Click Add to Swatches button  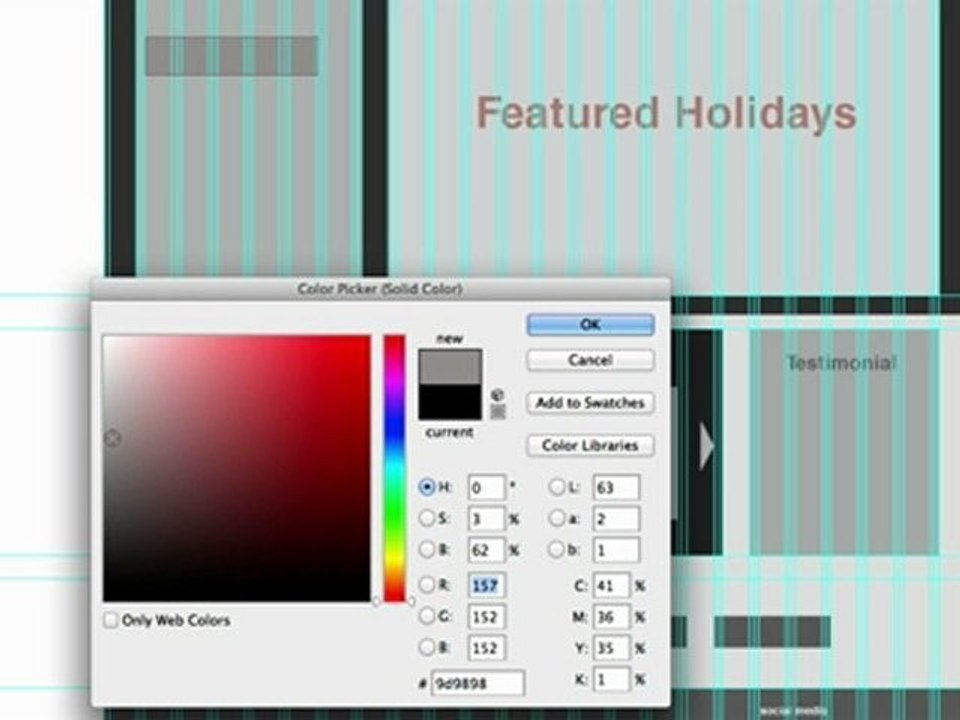click(590, 403)
